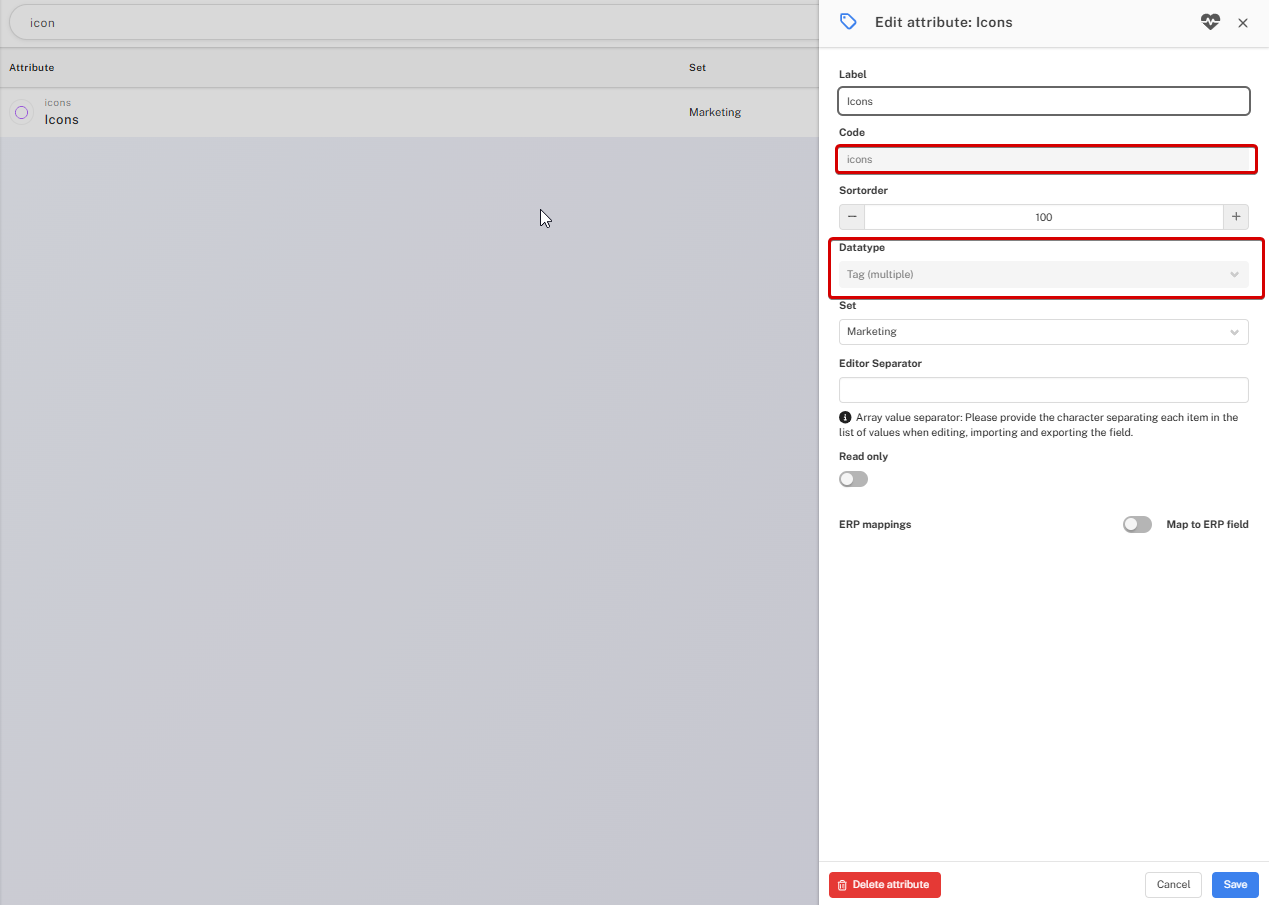
Task: Click the Set column header
Action: [x=697, y=68]
